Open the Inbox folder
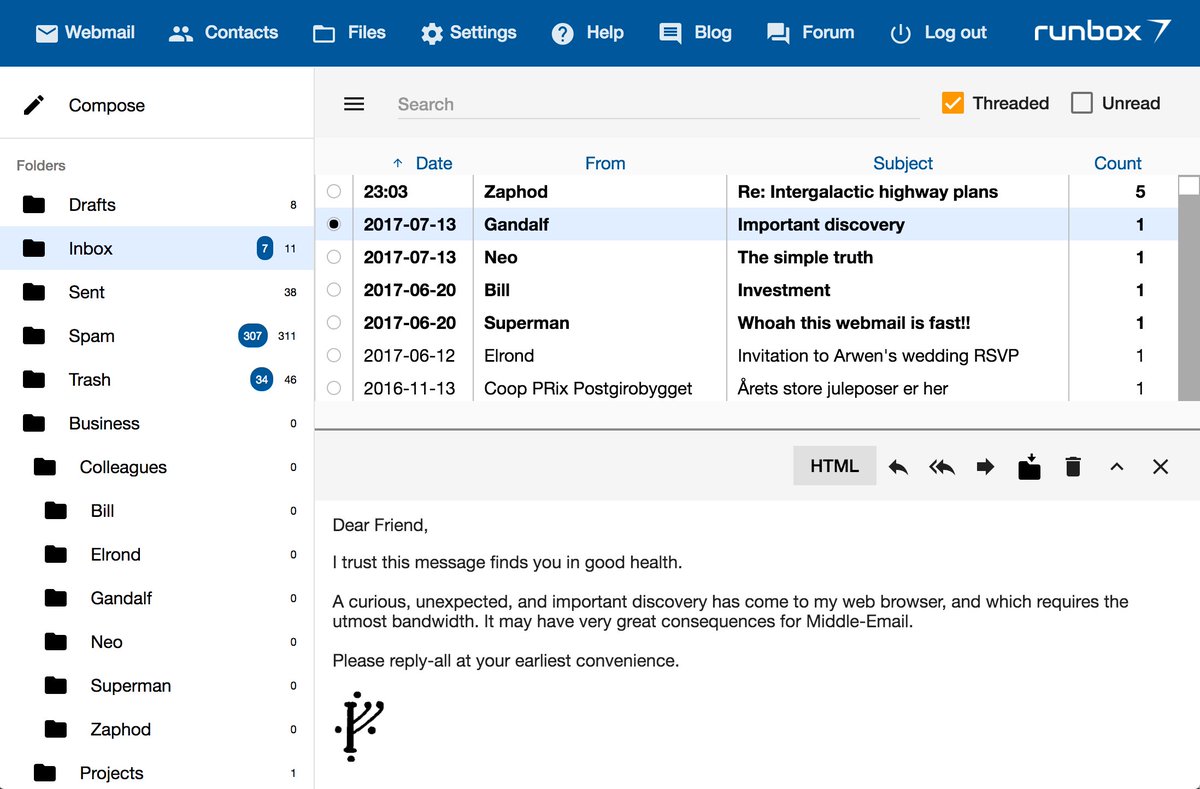The image size is (1200, 789). [x=157, y=248]
